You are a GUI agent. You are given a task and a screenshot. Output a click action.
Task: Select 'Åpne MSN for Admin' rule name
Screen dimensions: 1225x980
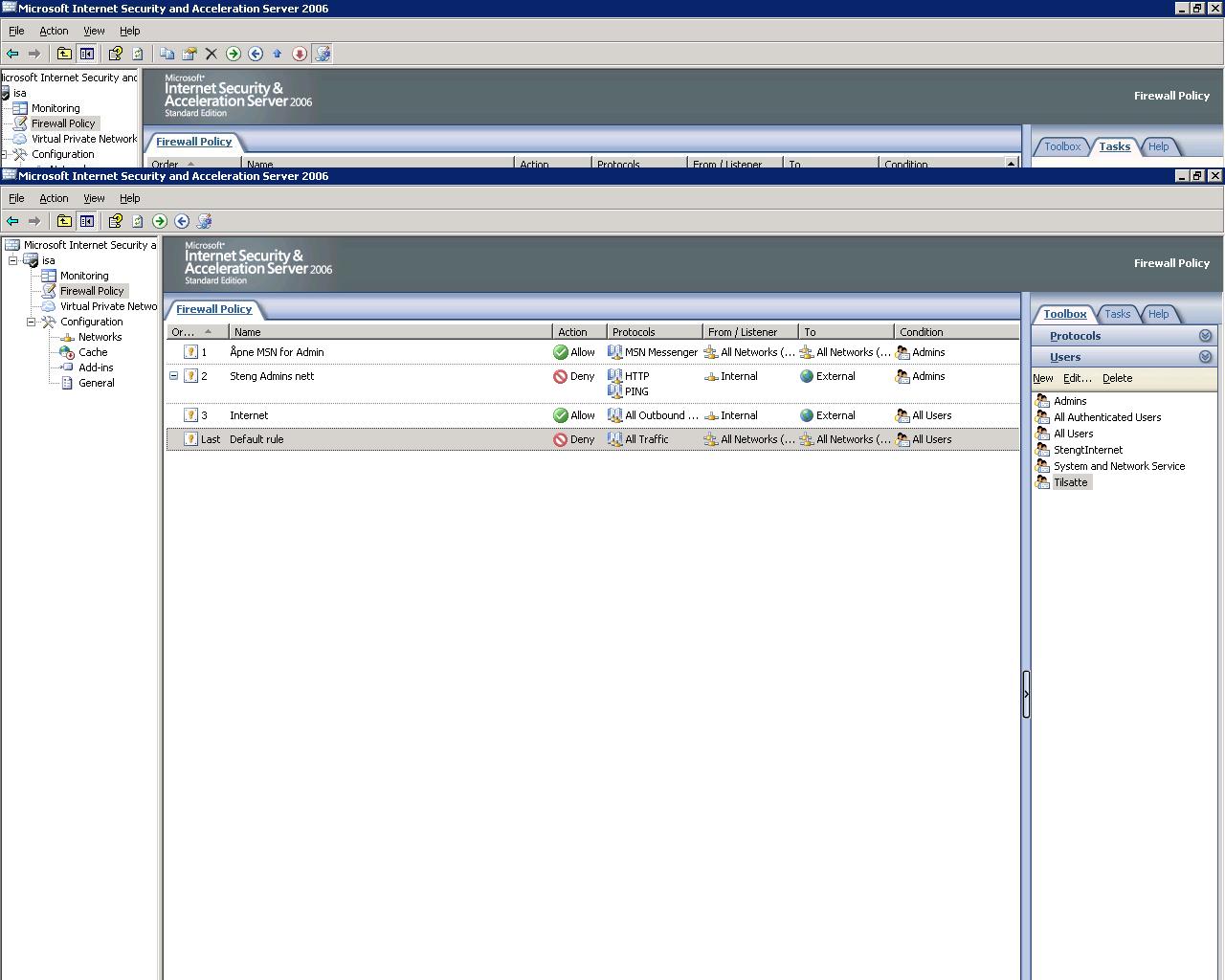coord(277,352)
